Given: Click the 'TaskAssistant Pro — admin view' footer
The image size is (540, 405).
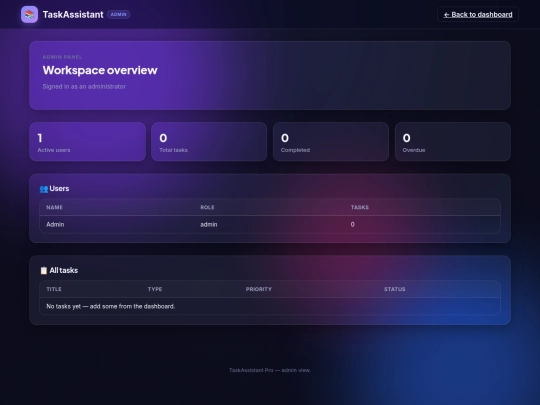Looking at the screenshot, I should pos(270,370).
